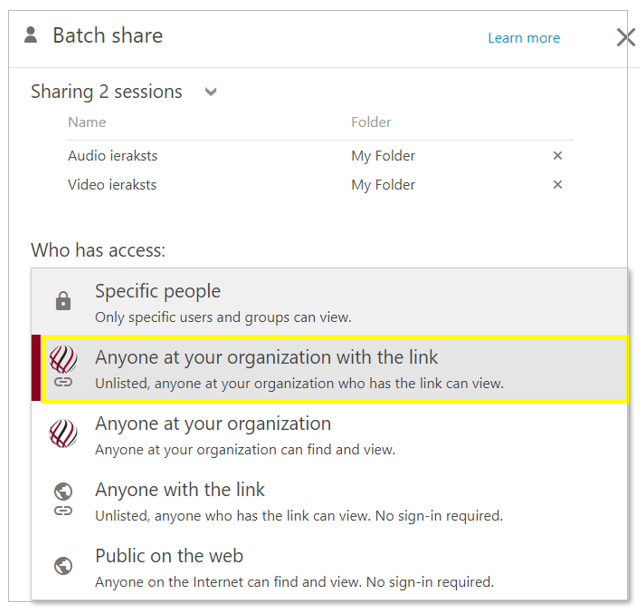
Task: Click the lock icon beside Specific people
Action: click(63, 301)
